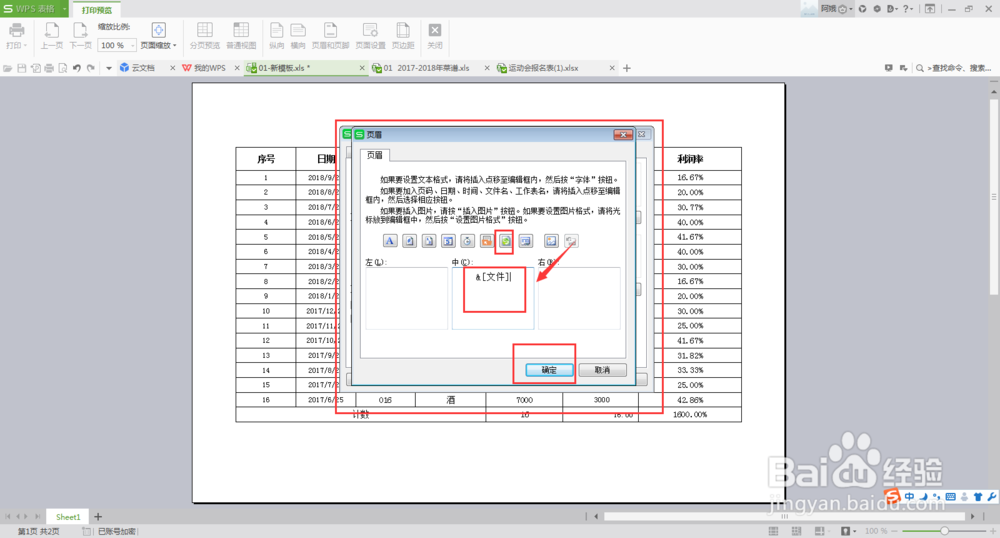The image size is (1000, 538).
Task: Click the redo arrow in quick toolbar
Action: (91, 68)
